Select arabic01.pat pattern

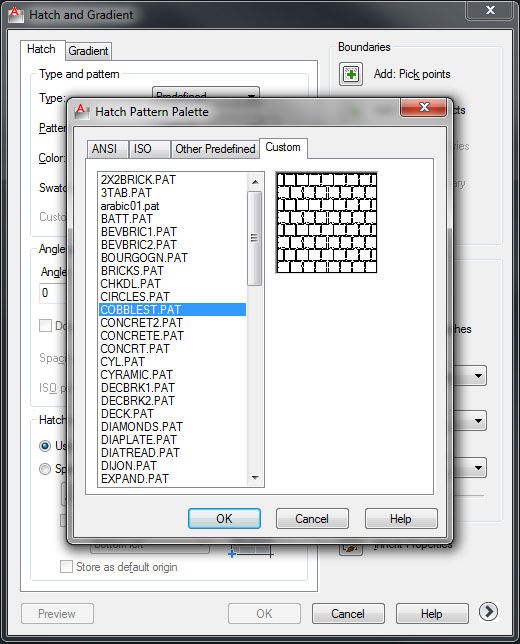[x=173, y=206]
